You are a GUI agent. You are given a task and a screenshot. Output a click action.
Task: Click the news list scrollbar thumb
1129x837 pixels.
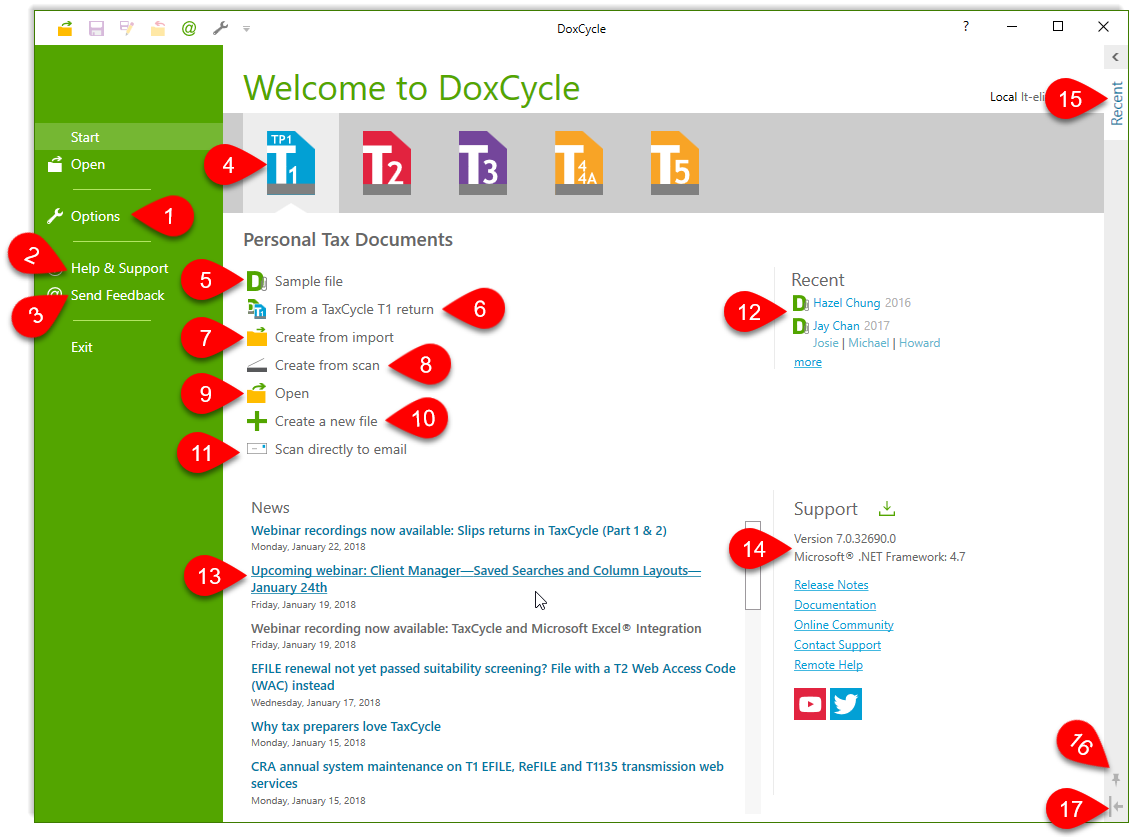point(753,565)
